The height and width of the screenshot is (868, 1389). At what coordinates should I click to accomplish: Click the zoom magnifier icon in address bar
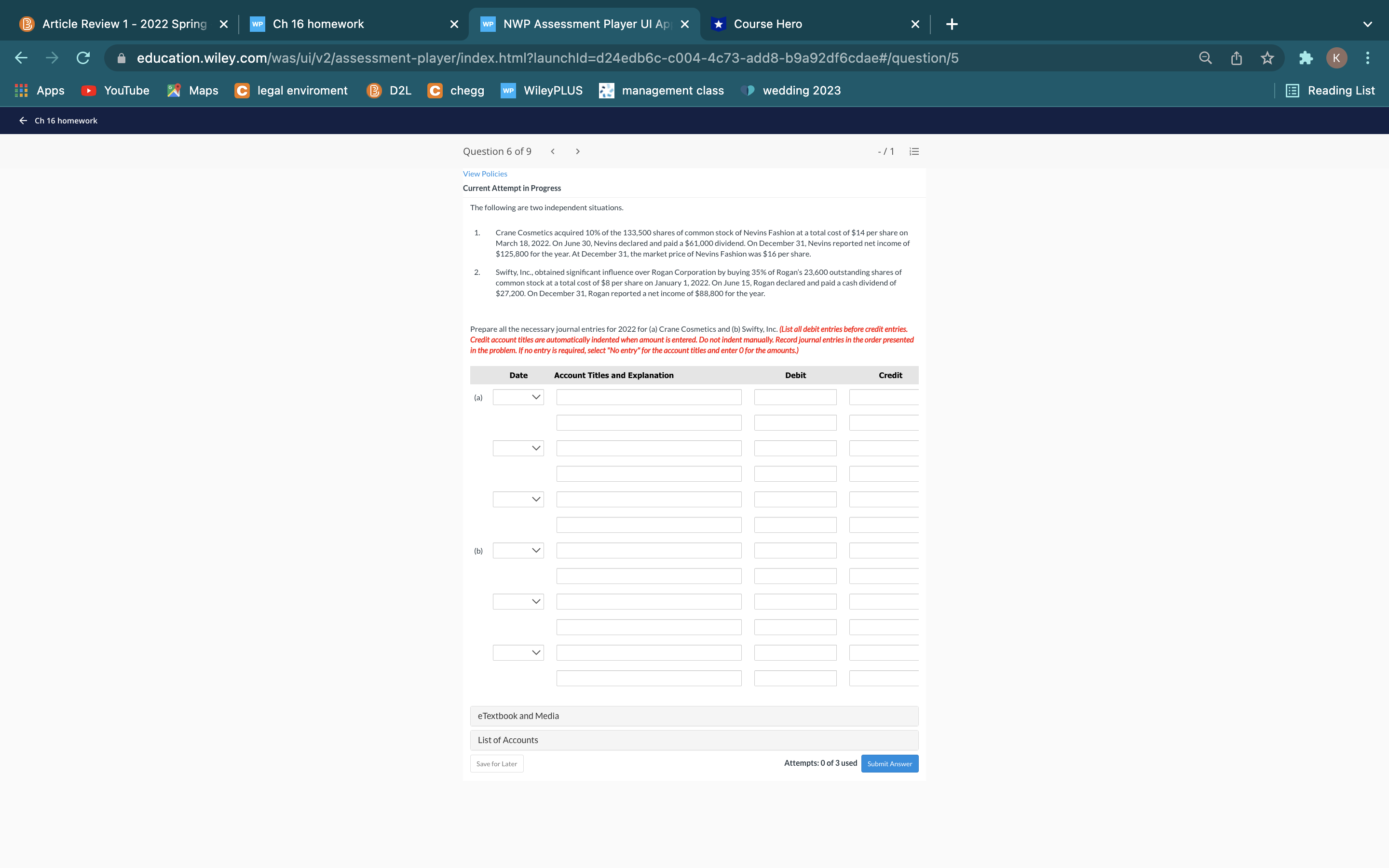click(x=1205, y=58)
